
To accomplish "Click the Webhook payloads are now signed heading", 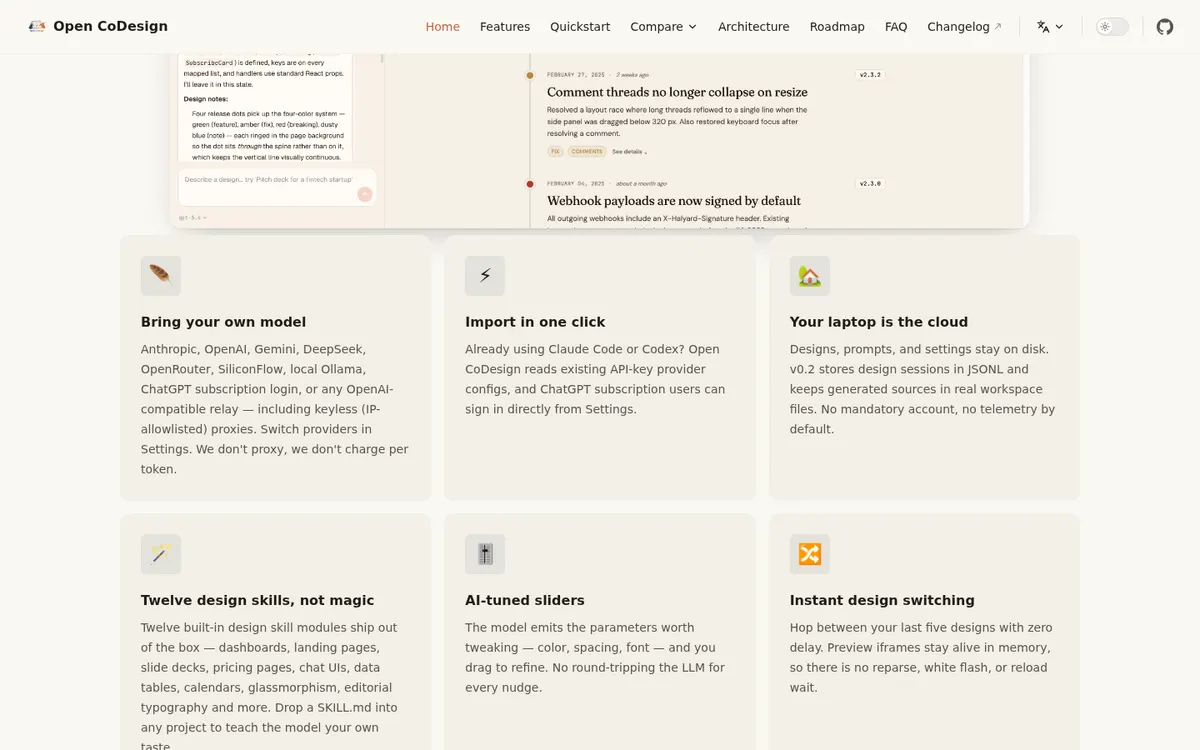I will coord(674,201).
